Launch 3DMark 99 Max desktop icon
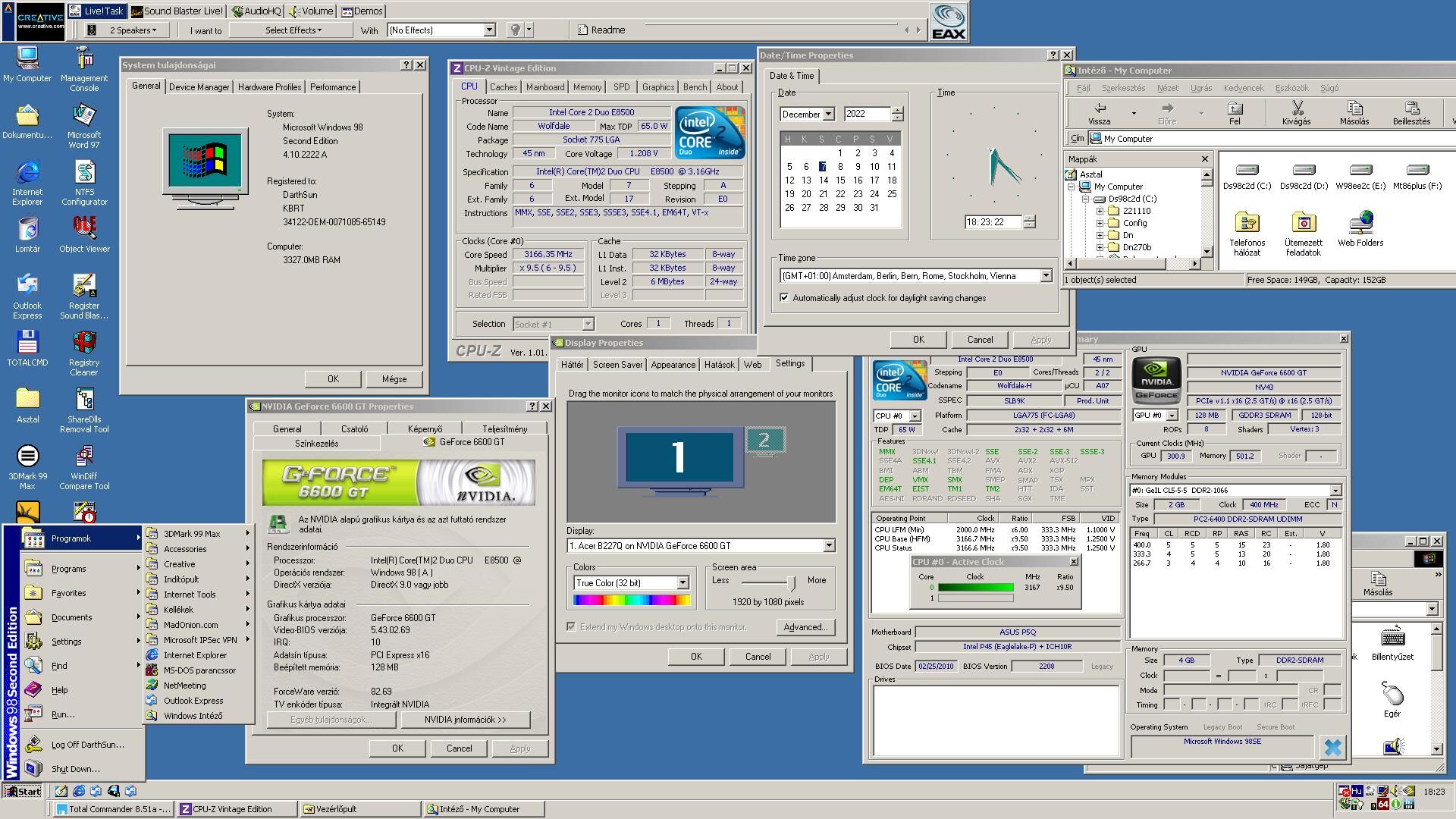Image resolution: width=1456 pixels, height=819 pixels. (x=27, y=466)
